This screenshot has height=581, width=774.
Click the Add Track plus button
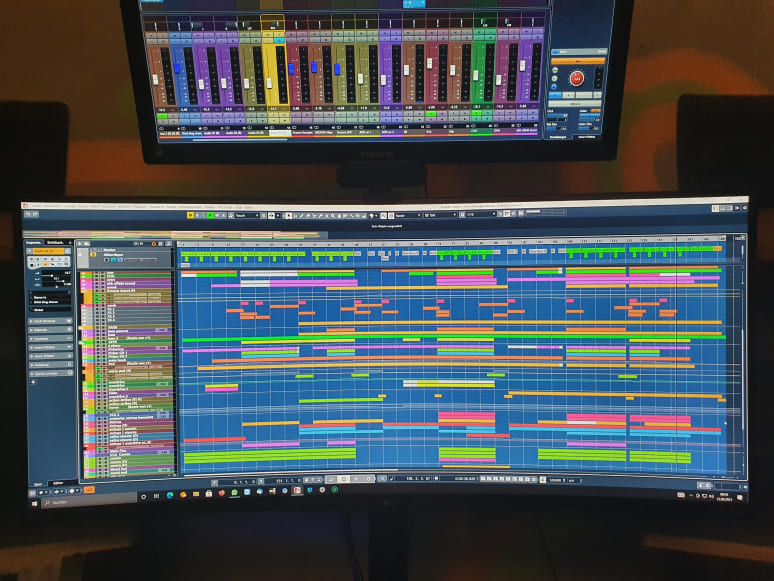tap(80, 244)
